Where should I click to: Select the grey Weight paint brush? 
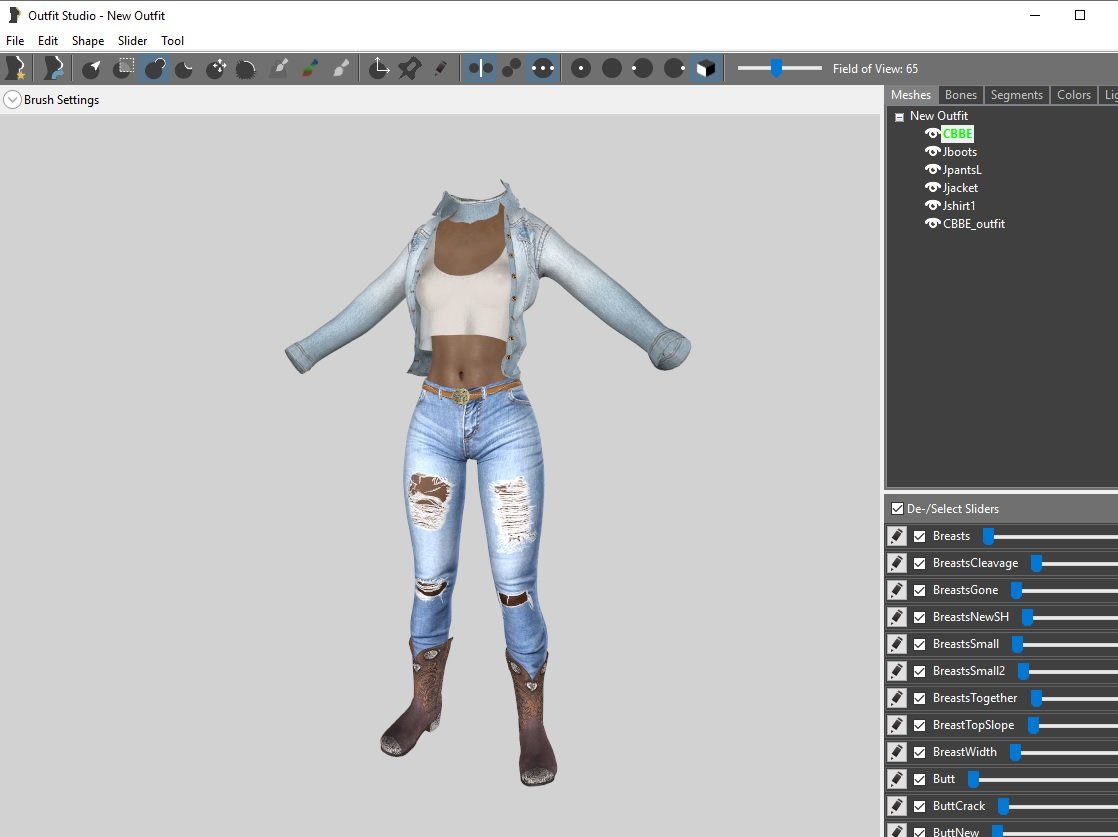[280, 68]
